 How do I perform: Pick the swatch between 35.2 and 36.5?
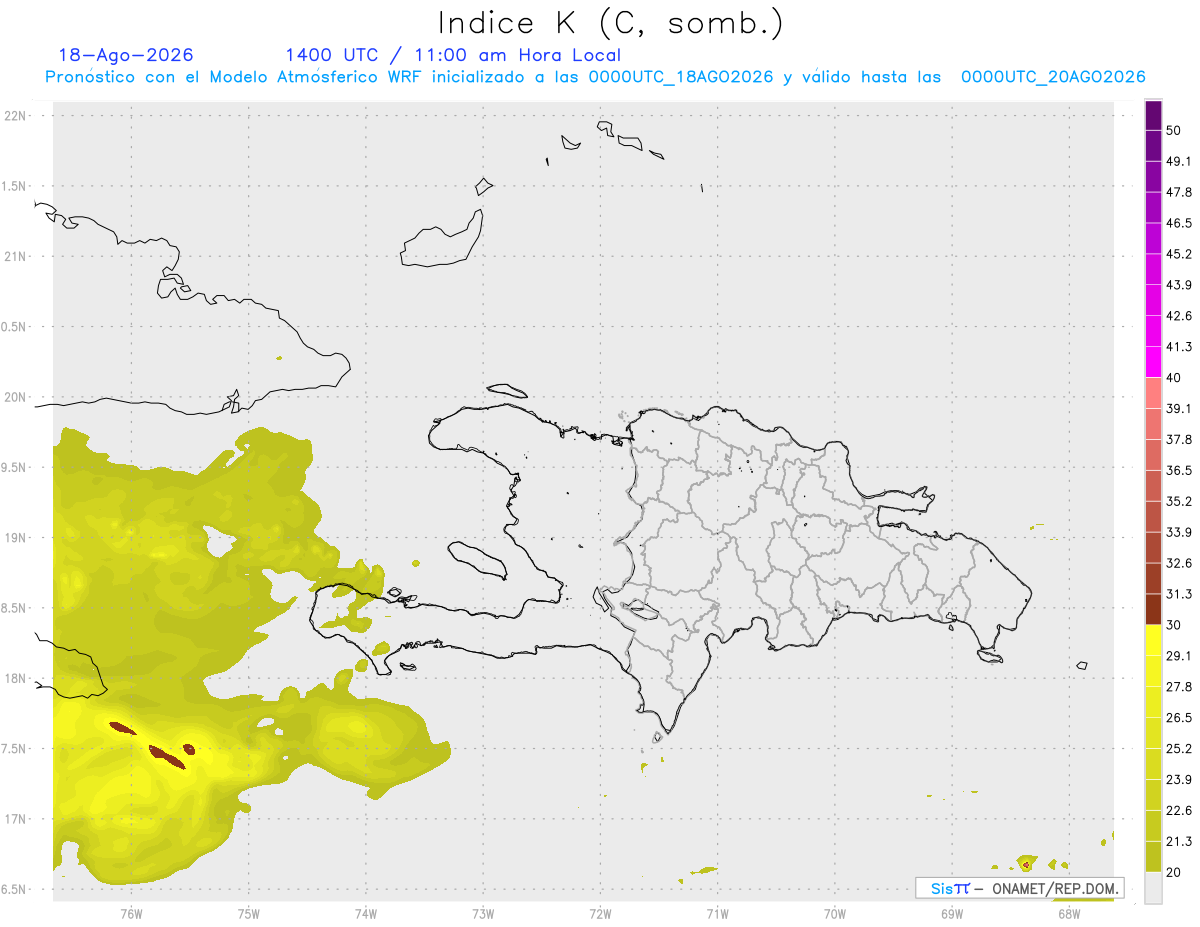click(x=1154, y=486)
